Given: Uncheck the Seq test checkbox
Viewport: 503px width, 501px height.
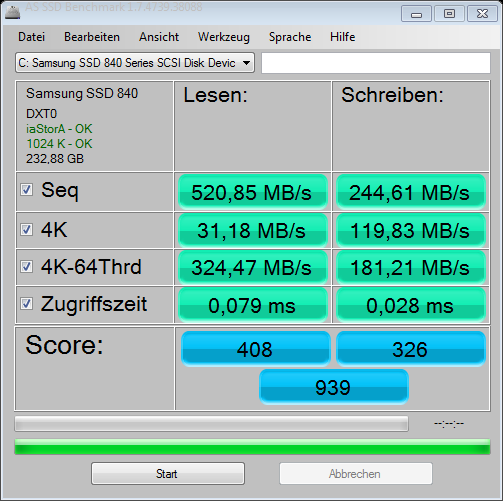Looking at the screenshot, I should [26, 190].
